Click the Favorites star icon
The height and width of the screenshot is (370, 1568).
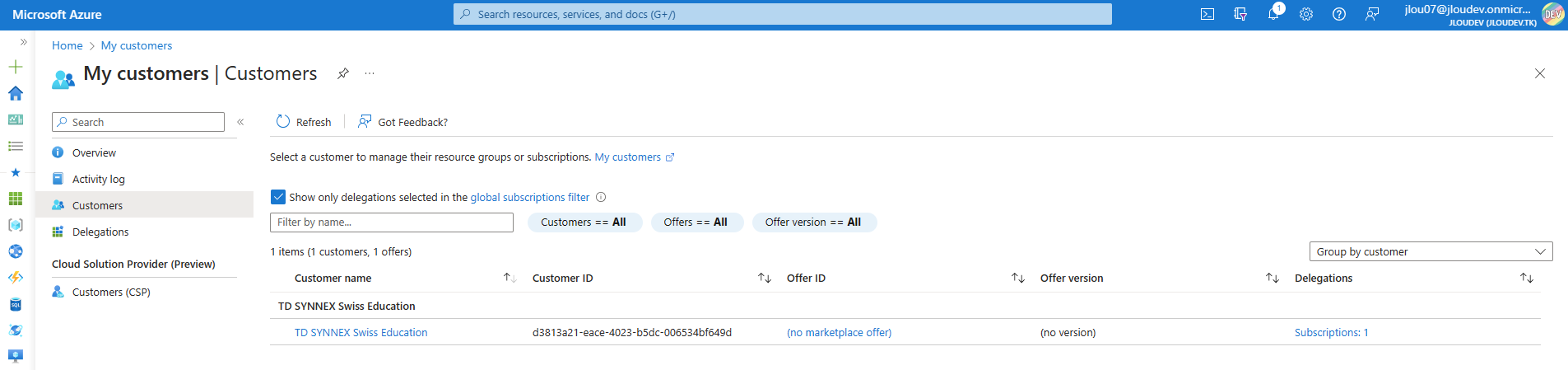pos(16,172)
